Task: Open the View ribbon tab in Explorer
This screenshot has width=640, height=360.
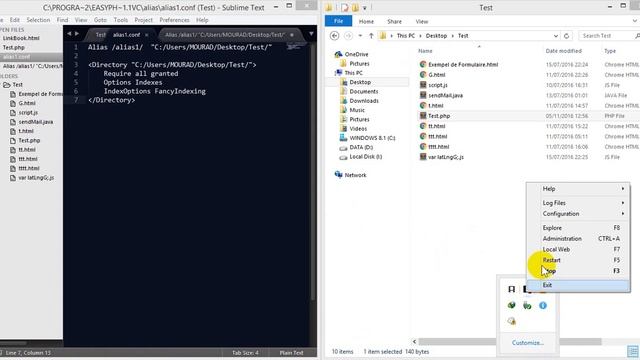Action: click(x=422, y=22)
